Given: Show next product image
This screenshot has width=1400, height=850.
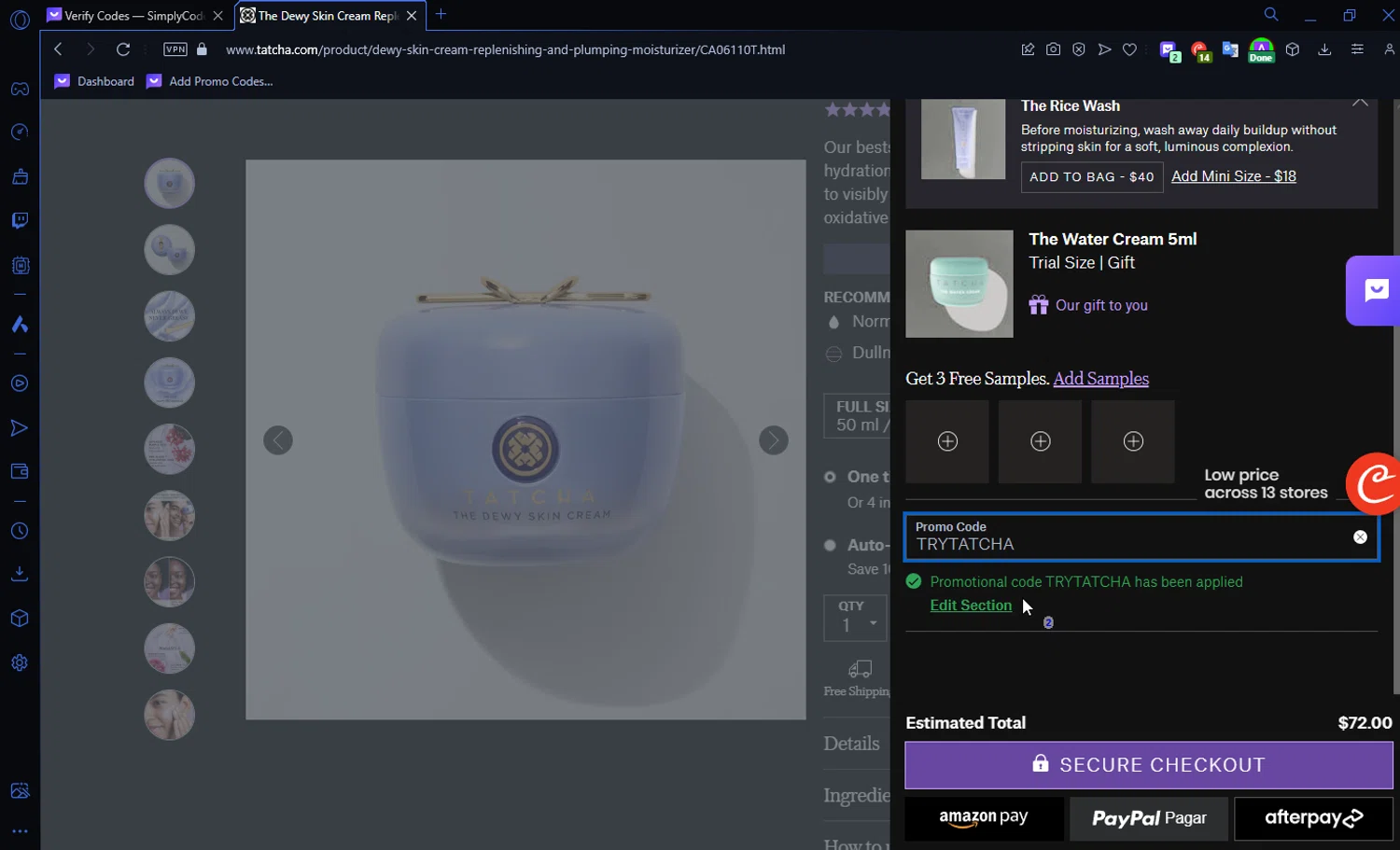Looking at the screenshot, I should (774, 440).
